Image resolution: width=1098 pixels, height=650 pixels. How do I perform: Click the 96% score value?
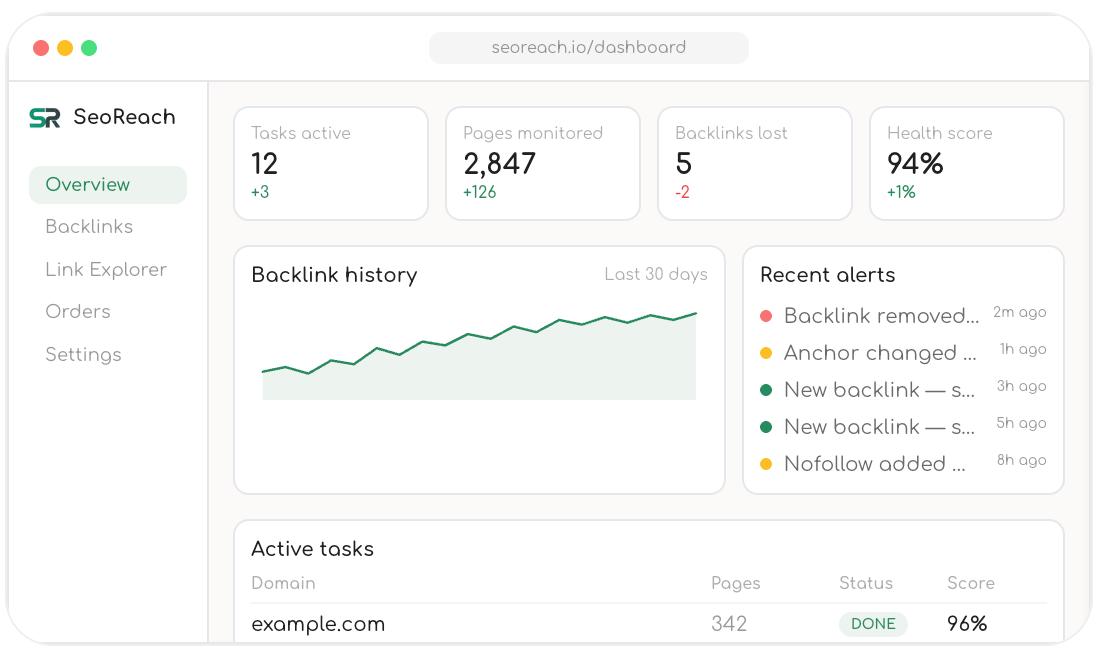(x=967, y=623)
